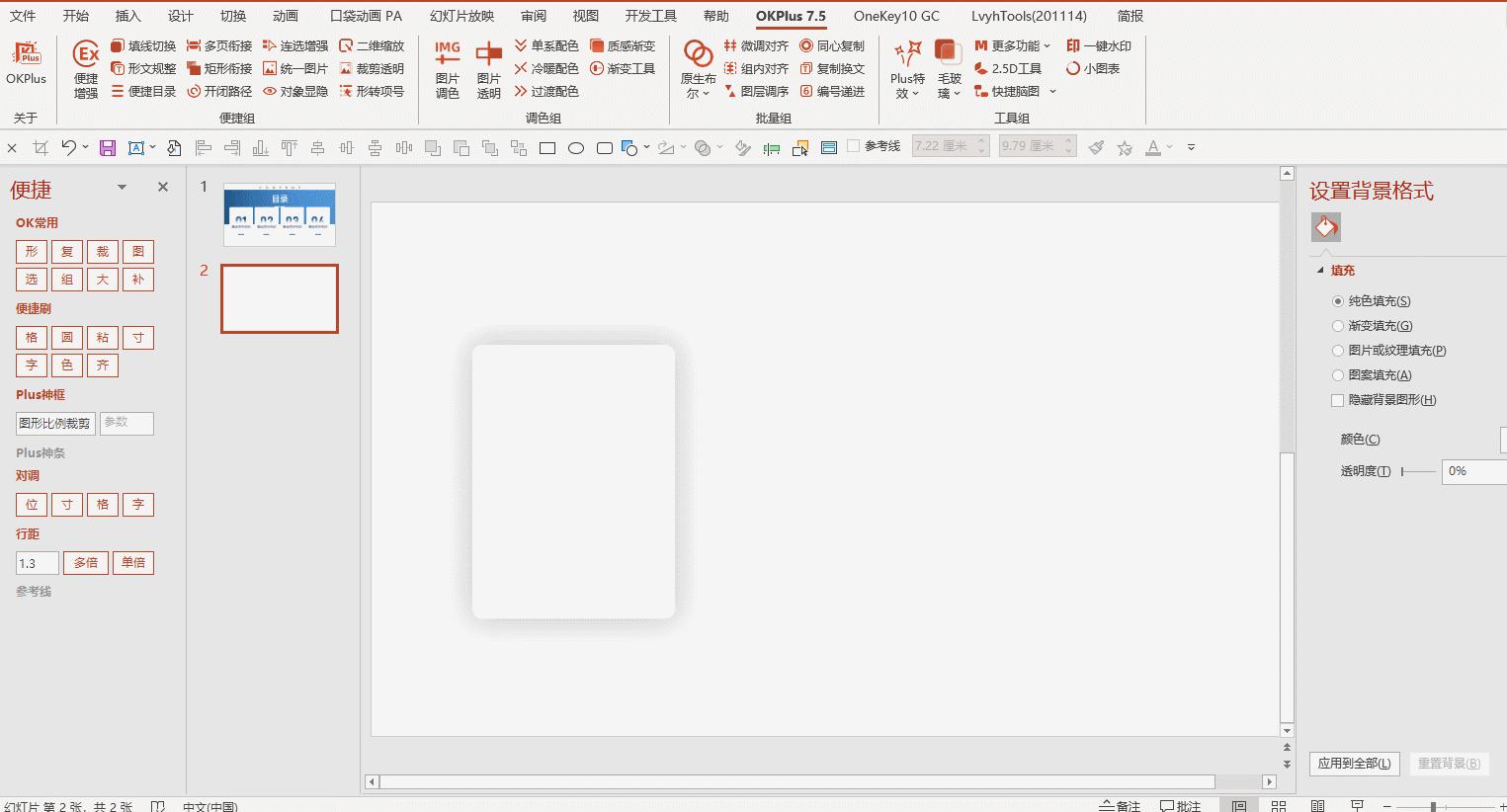Open the 更多功能 dropdown
Screen dimensions: 1507x812
click(1012, 45)
